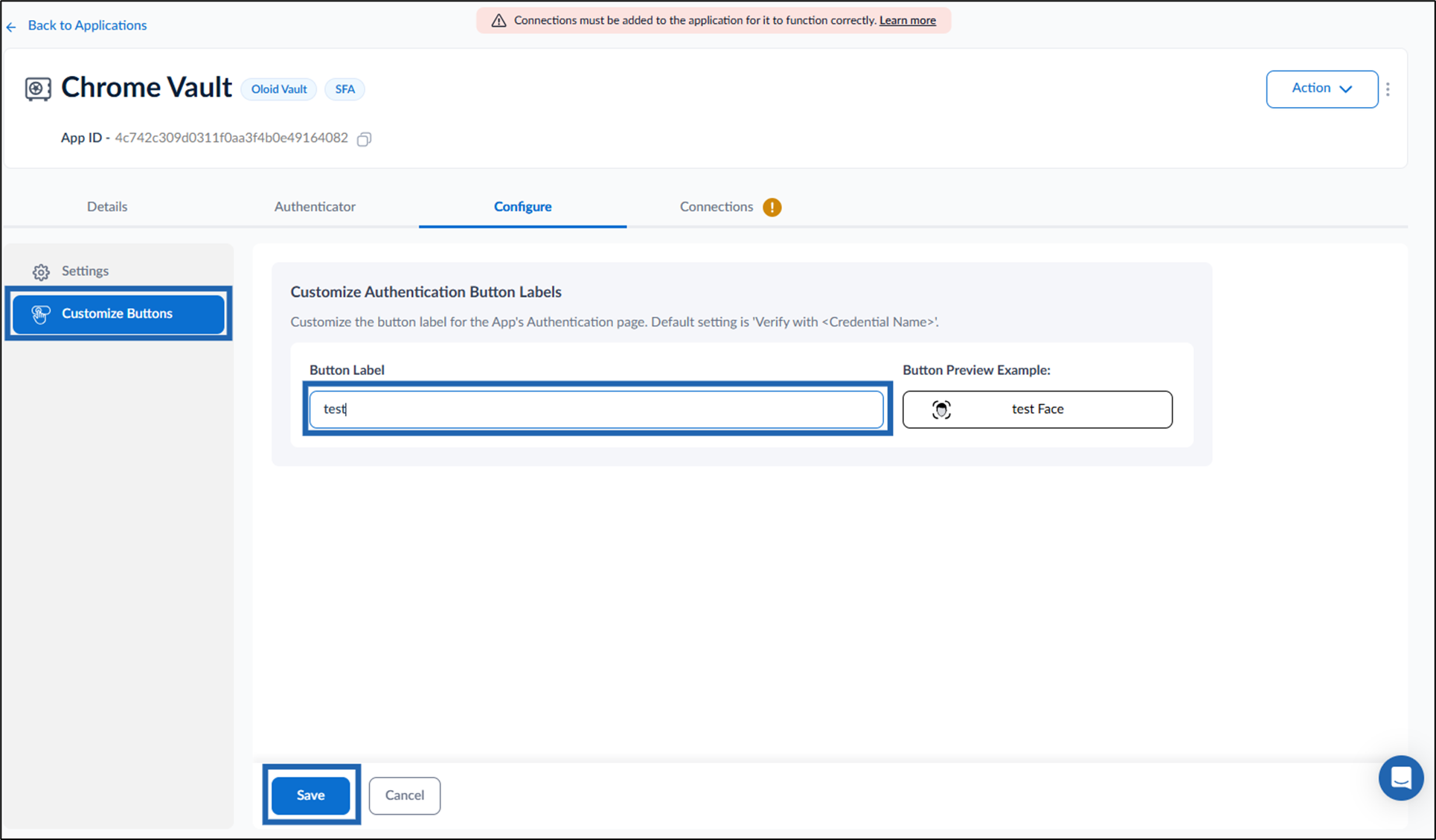Open the three-dot more options menu

tap(1388, 89)
